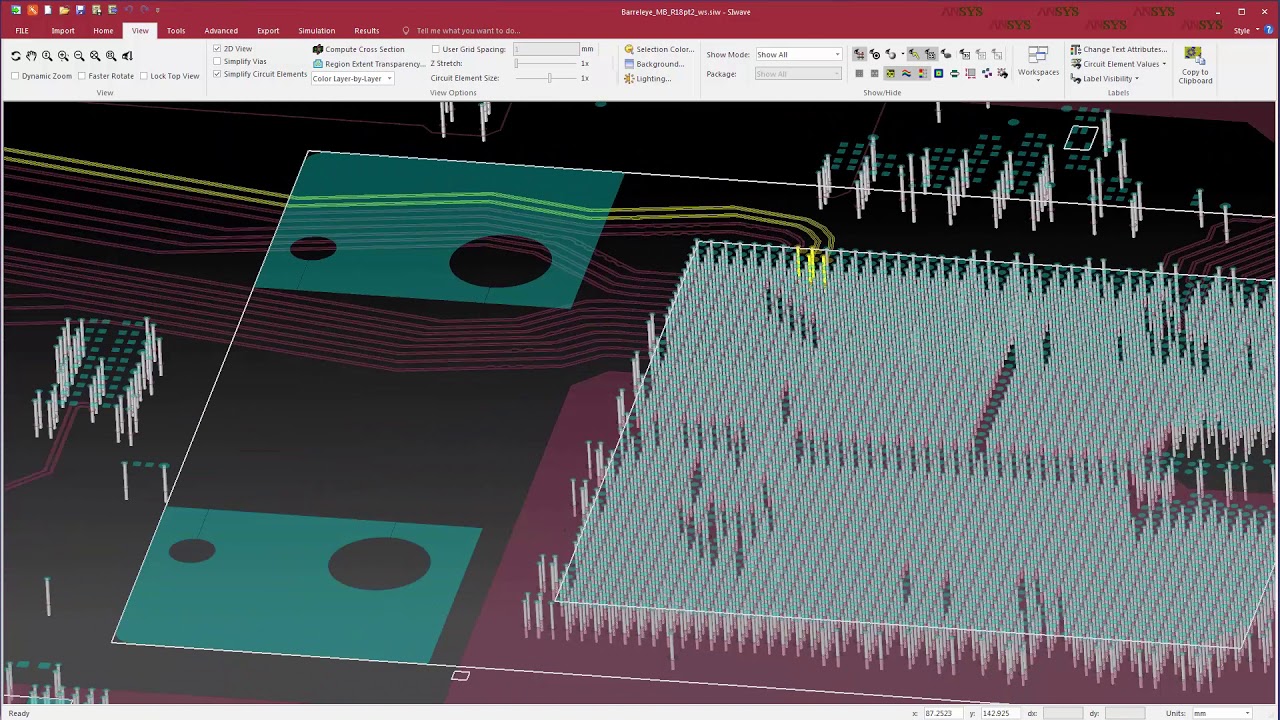Click the rotate view icon
The width and height of the screenshot is (1280, 720).
[16, 56]
